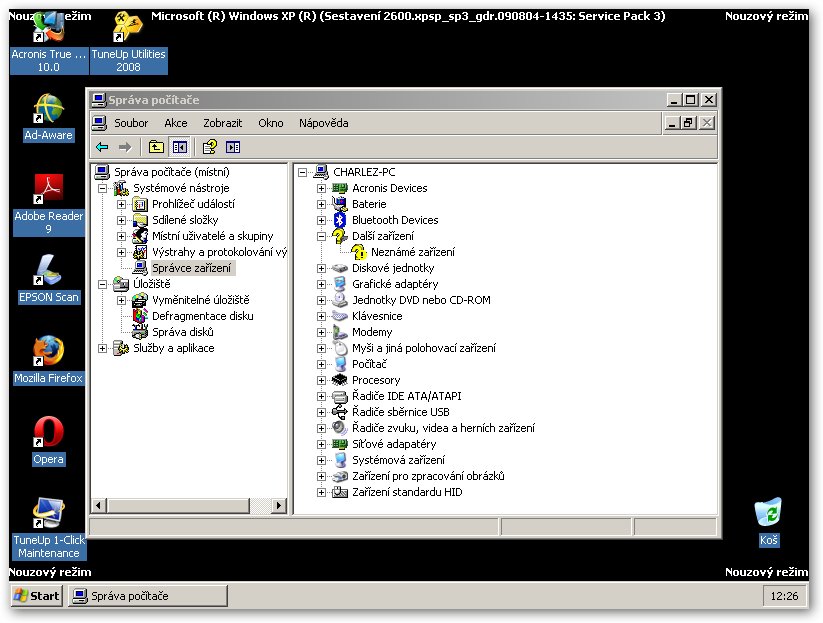Open the Koš recycle bin icon

(x=768, y=514)
